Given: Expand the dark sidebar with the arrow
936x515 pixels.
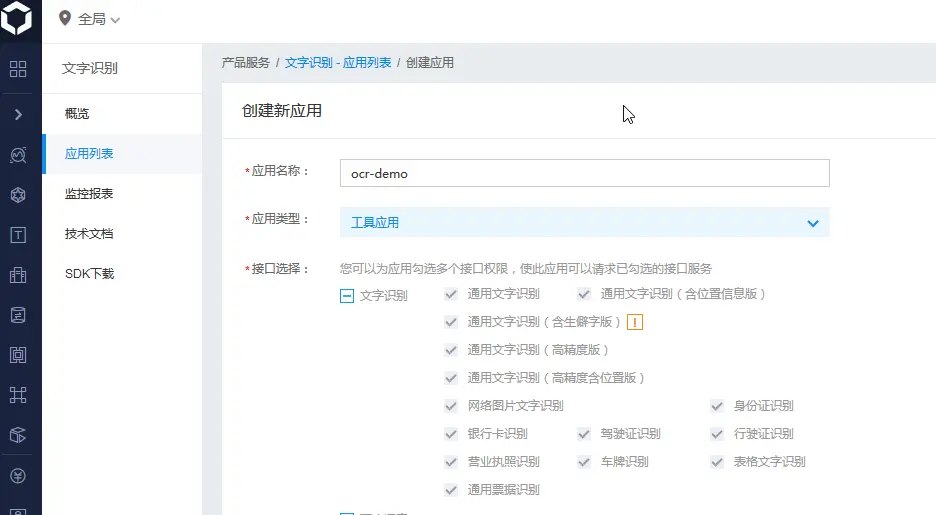Looking at the screenshot, I should pos(19,115).
